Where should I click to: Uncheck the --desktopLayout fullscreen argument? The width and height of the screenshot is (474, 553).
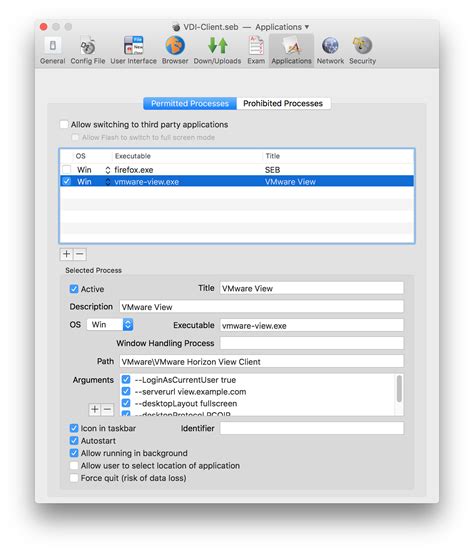point(126,403)
